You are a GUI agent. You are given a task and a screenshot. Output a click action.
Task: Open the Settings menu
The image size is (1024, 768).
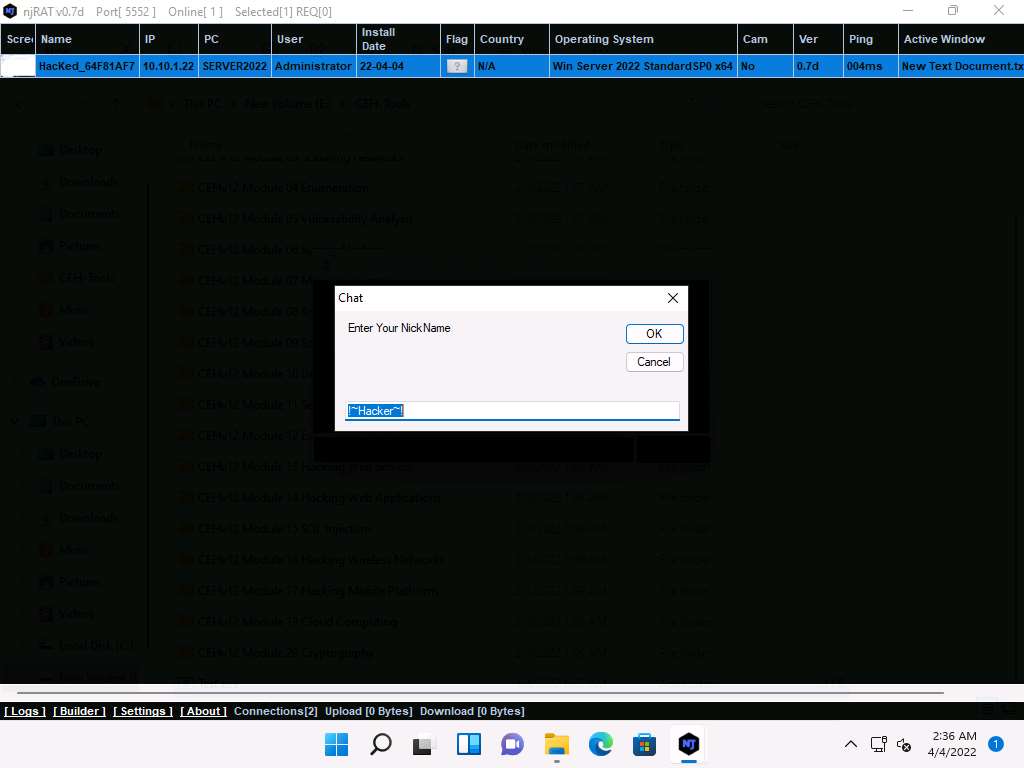coord(143,711)
